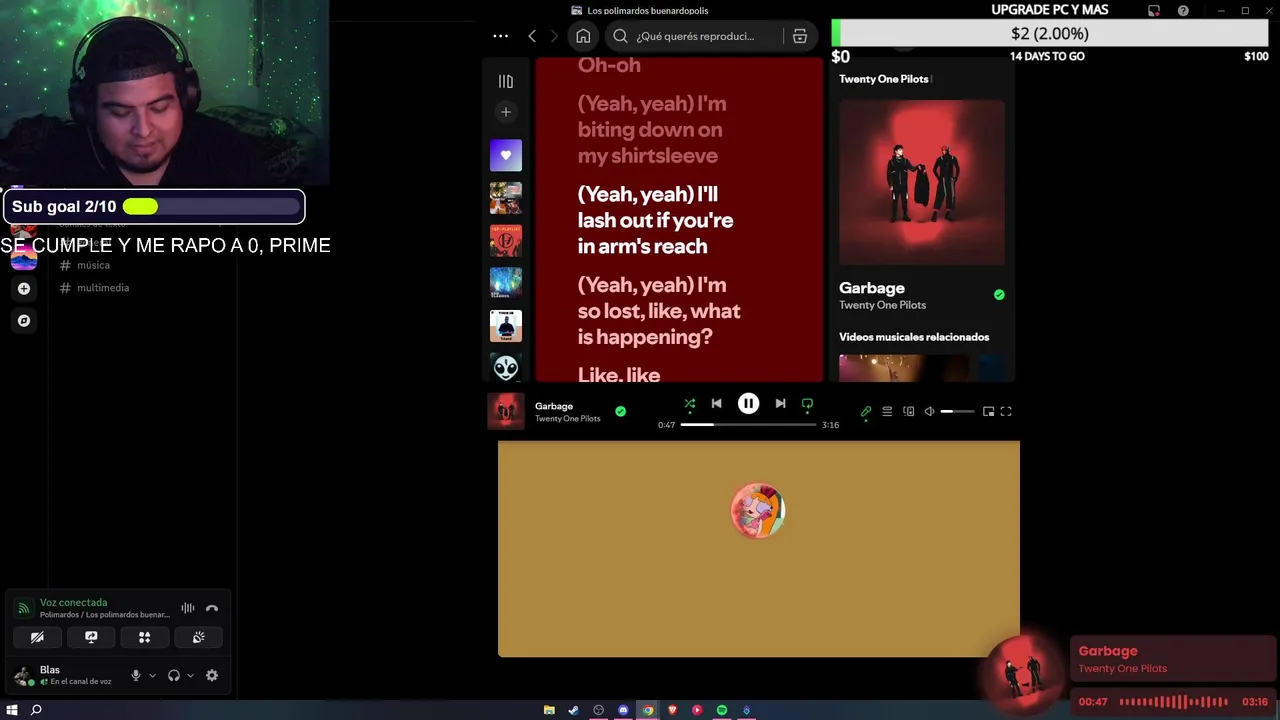Viewport: 1280px width, 720px height.
Task: Open the now playing album thumbnail
Action: tap(505, 411)
